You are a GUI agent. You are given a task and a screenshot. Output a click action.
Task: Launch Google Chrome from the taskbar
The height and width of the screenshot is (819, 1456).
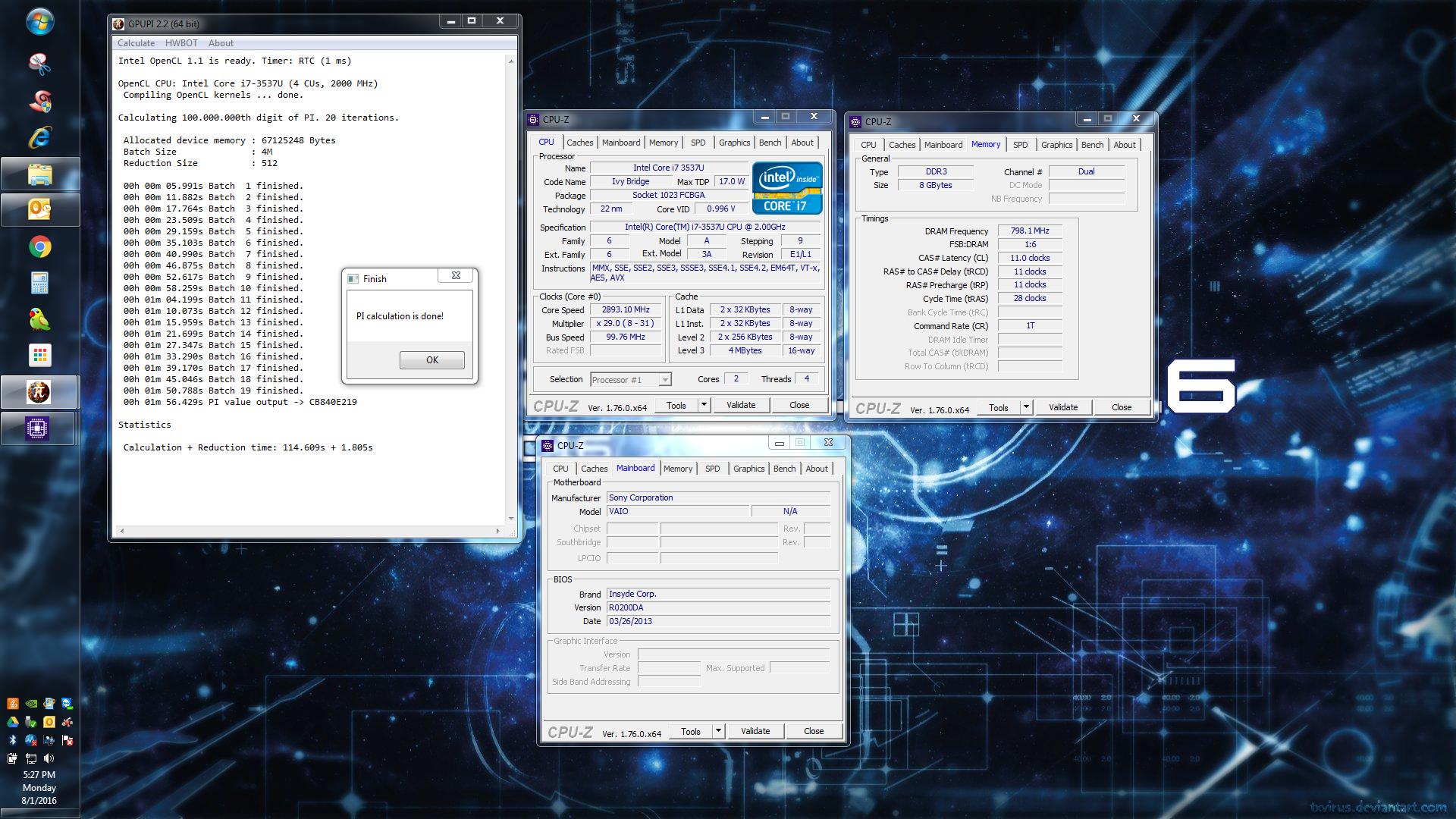[39, 246]
